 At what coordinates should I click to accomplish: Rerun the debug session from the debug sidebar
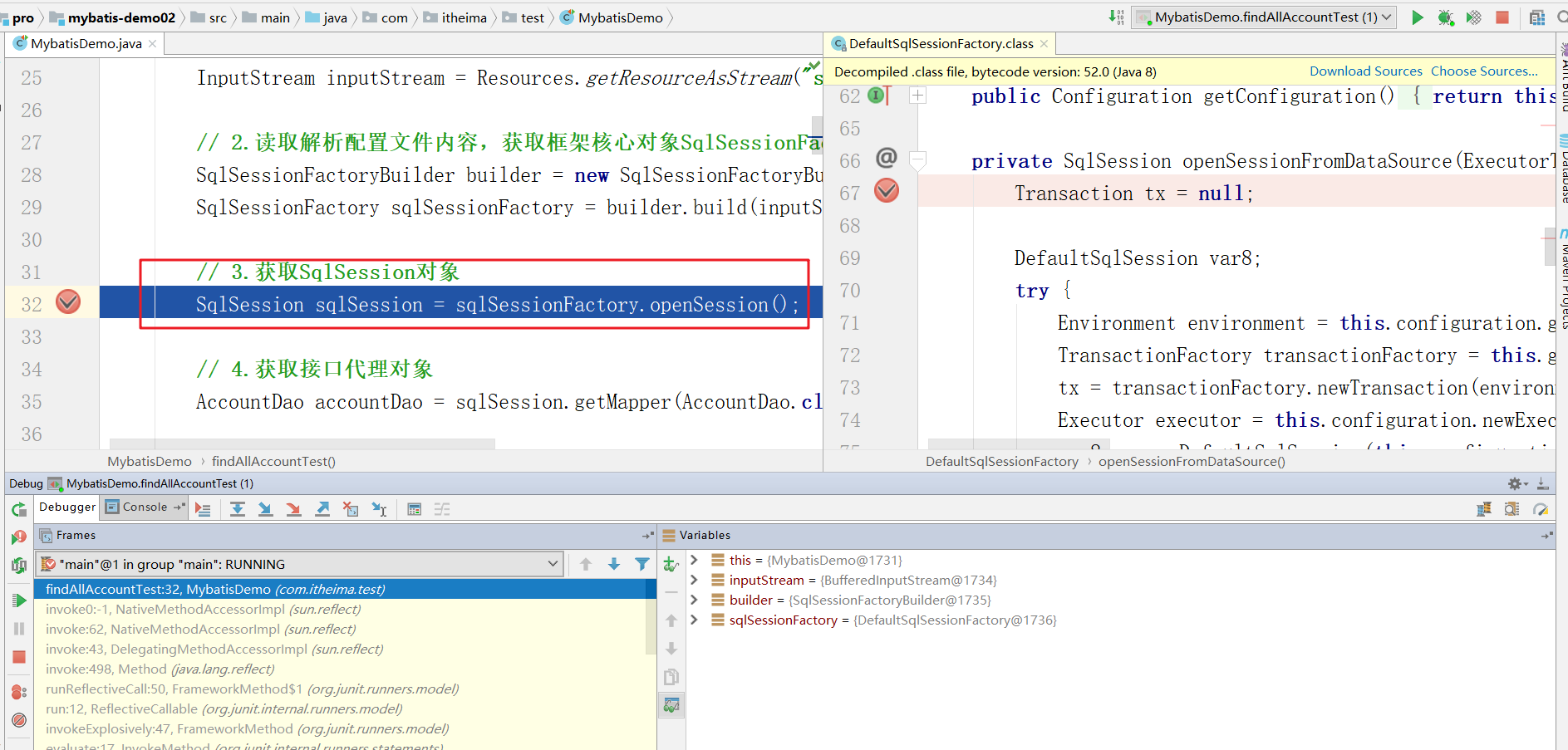point(19,509)
